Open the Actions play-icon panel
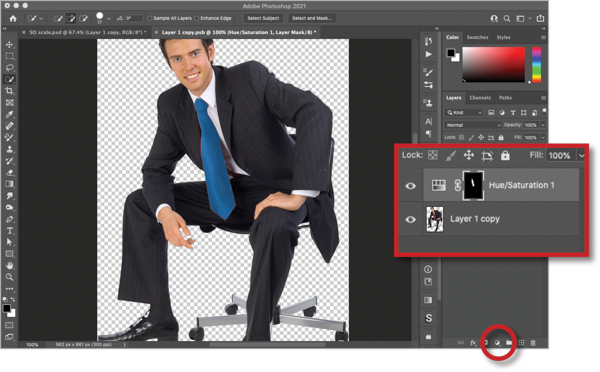Image resolution: width=600 pixels, height=372 pixels. click(428, 54)
